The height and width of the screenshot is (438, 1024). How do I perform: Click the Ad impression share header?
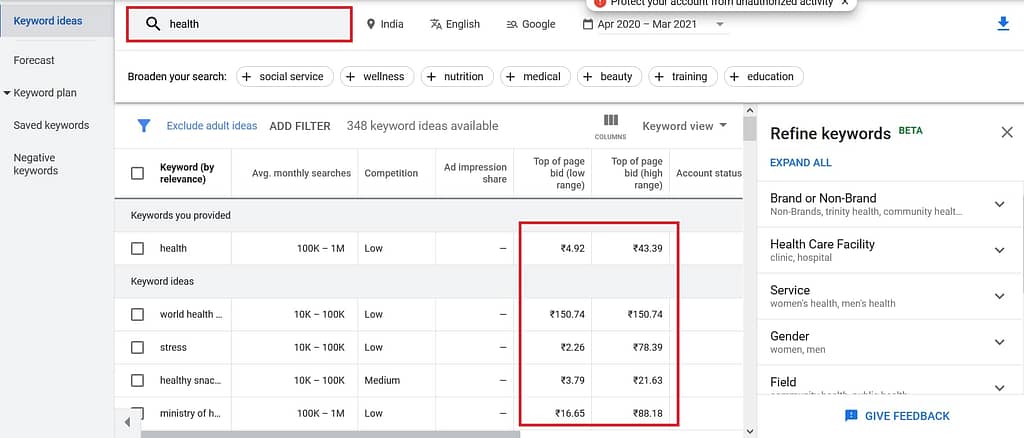tap(475, 173)
